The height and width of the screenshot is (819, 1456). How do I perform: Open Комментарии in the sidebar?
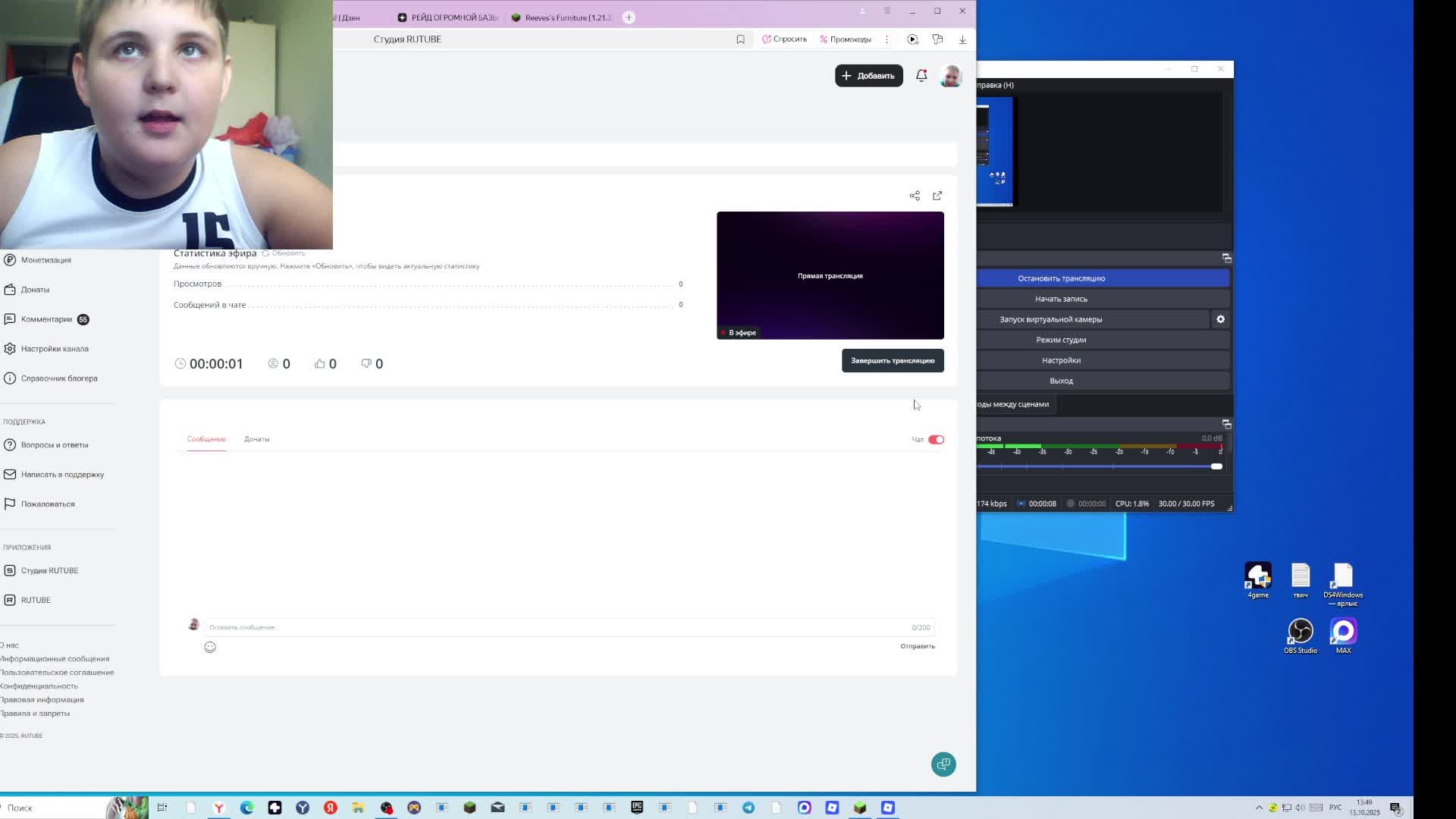pyautogui.click(x=47, y=319)
